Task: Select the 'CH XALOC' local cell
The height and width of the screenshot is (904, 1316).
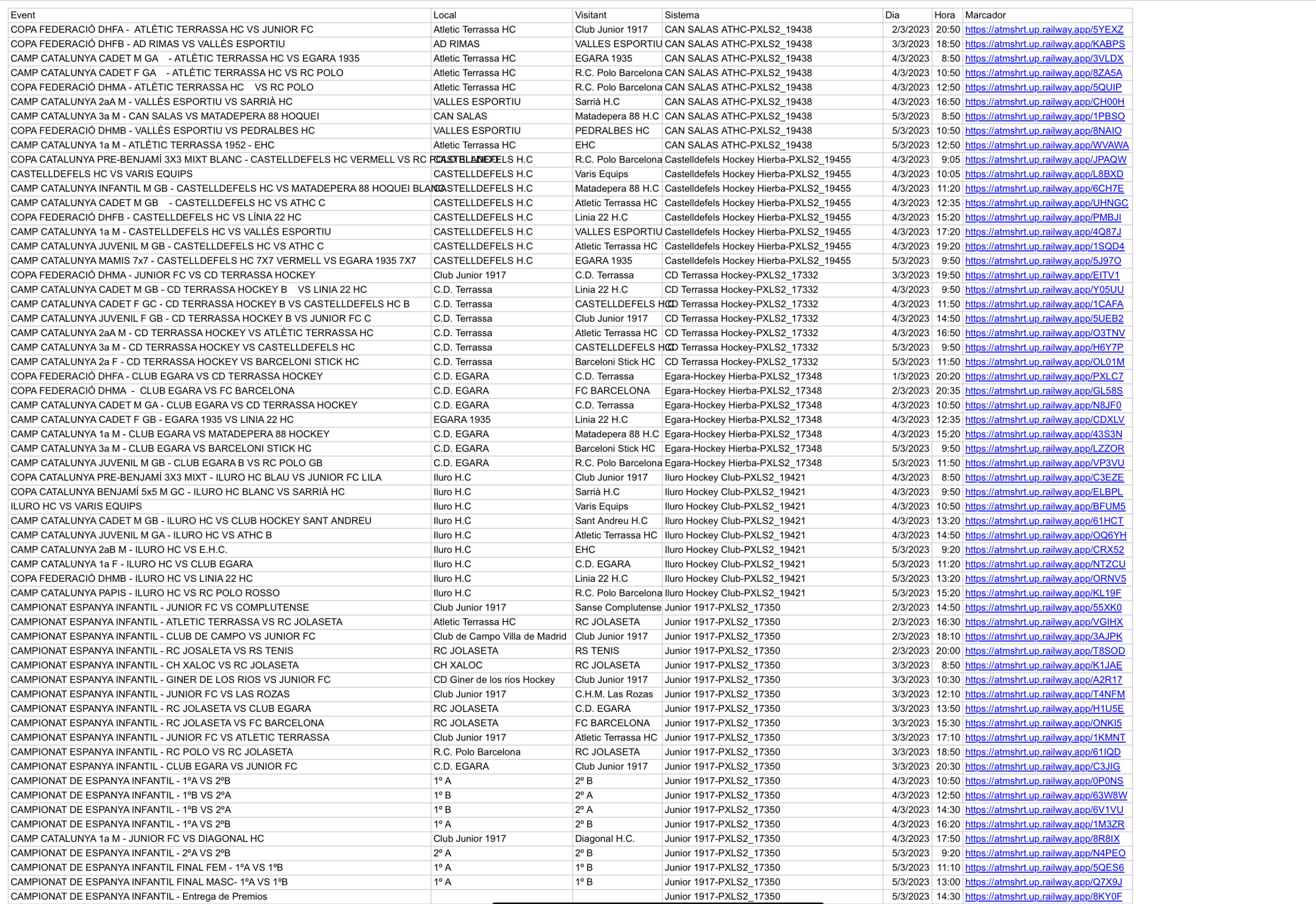Action: point(501,666)
